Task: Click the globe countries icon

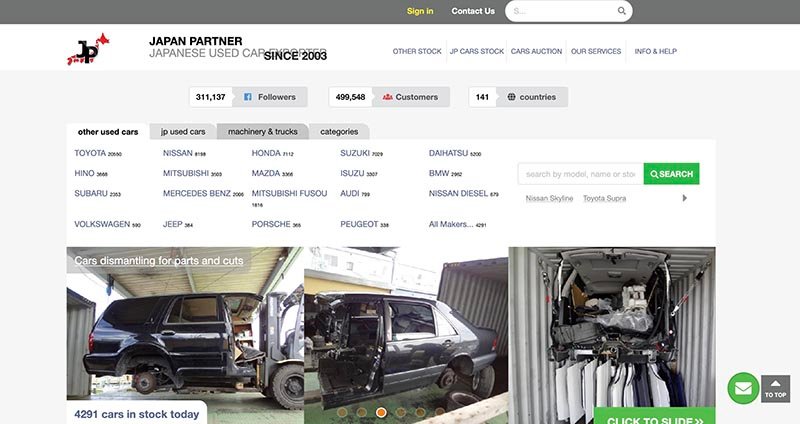Action: (511, 97)
